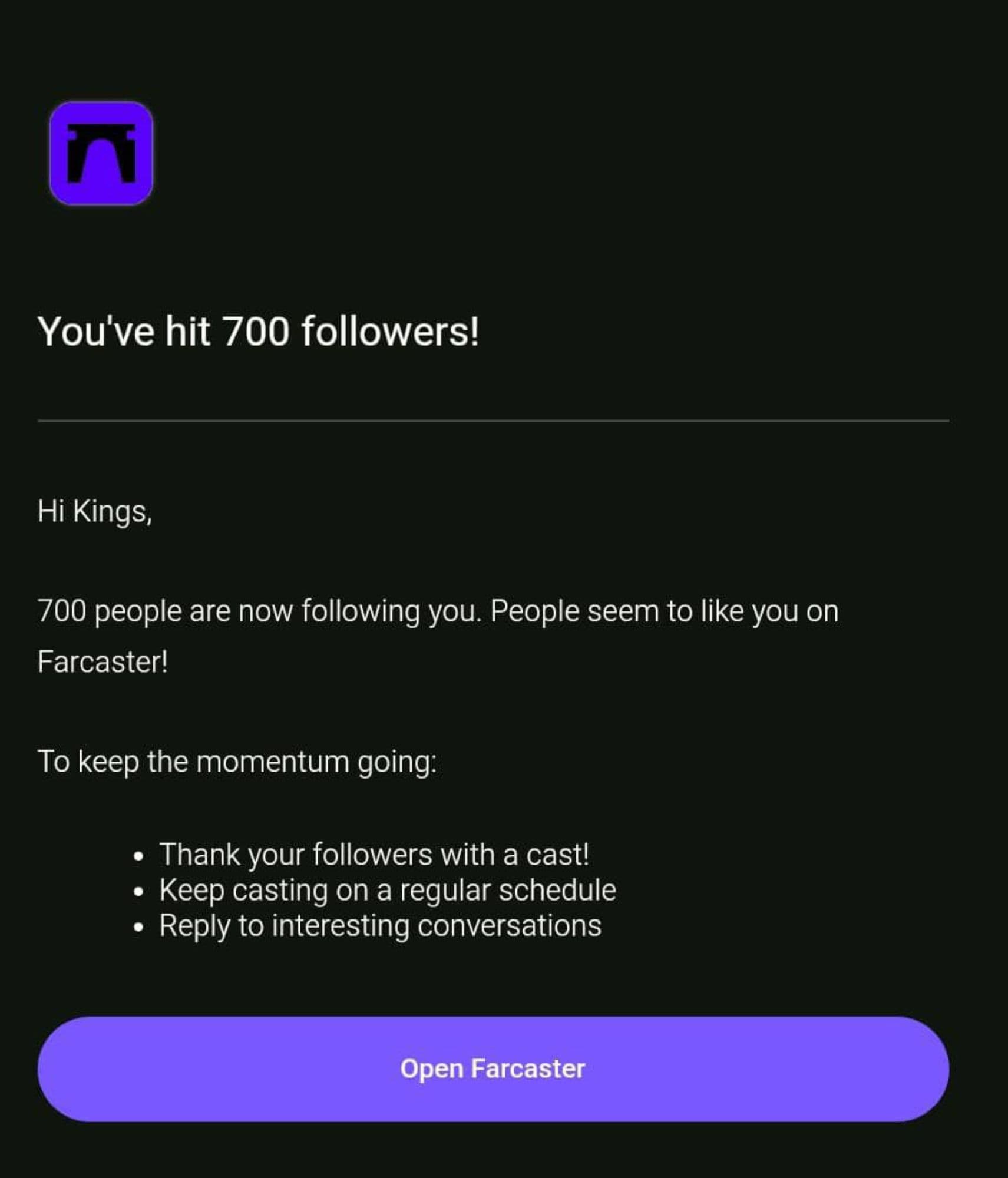Click the word "Farcaster!" ending the paragraph
The width and height of the screenshot is (1008, 1178).
(103, 661)
